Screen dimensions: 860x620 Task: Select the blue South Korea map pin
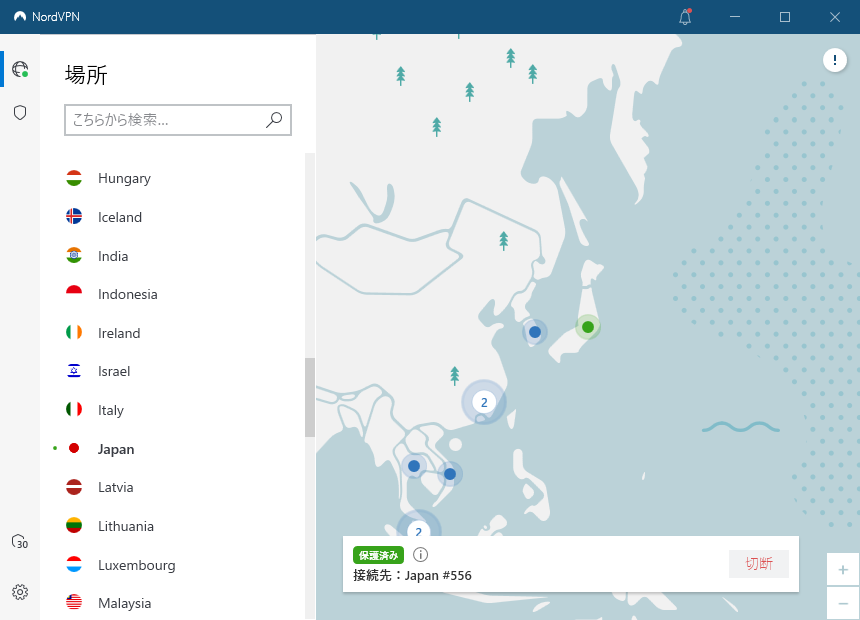(535, 332)
